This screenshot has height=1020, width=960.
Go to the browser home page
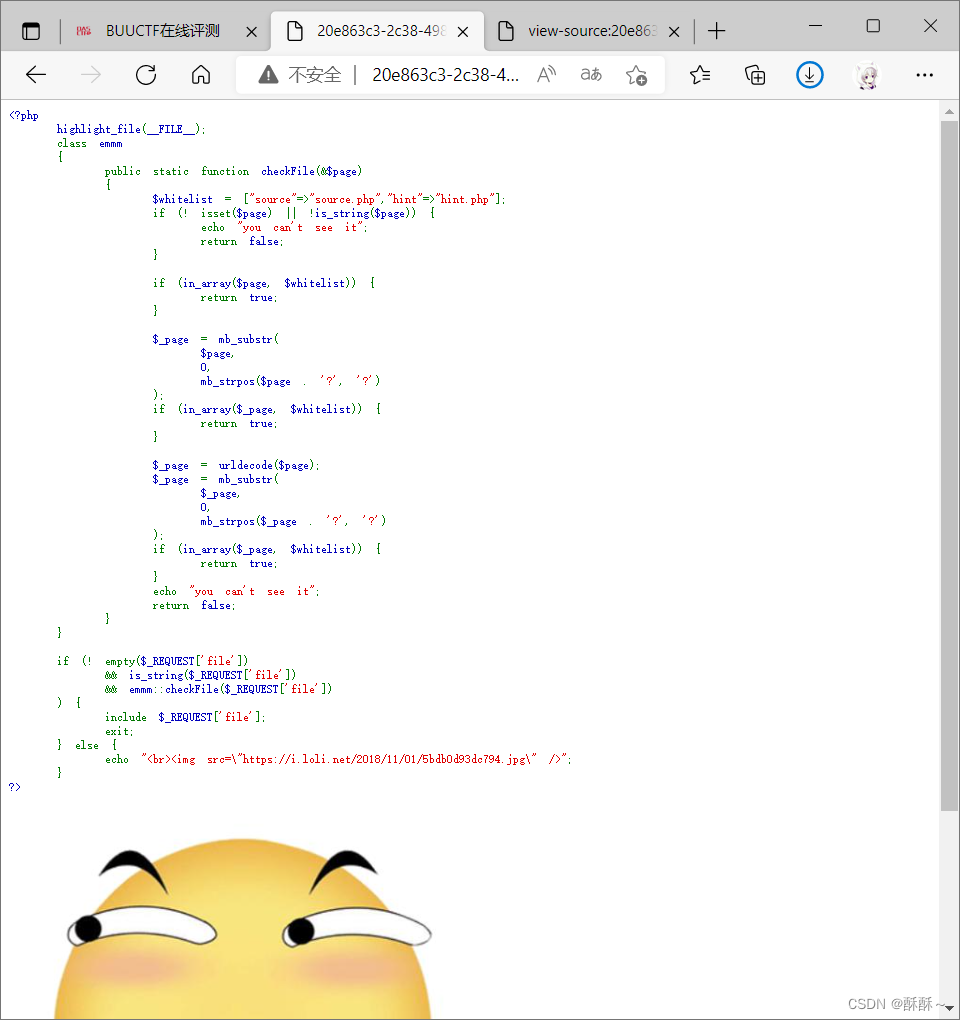point(200,75)
